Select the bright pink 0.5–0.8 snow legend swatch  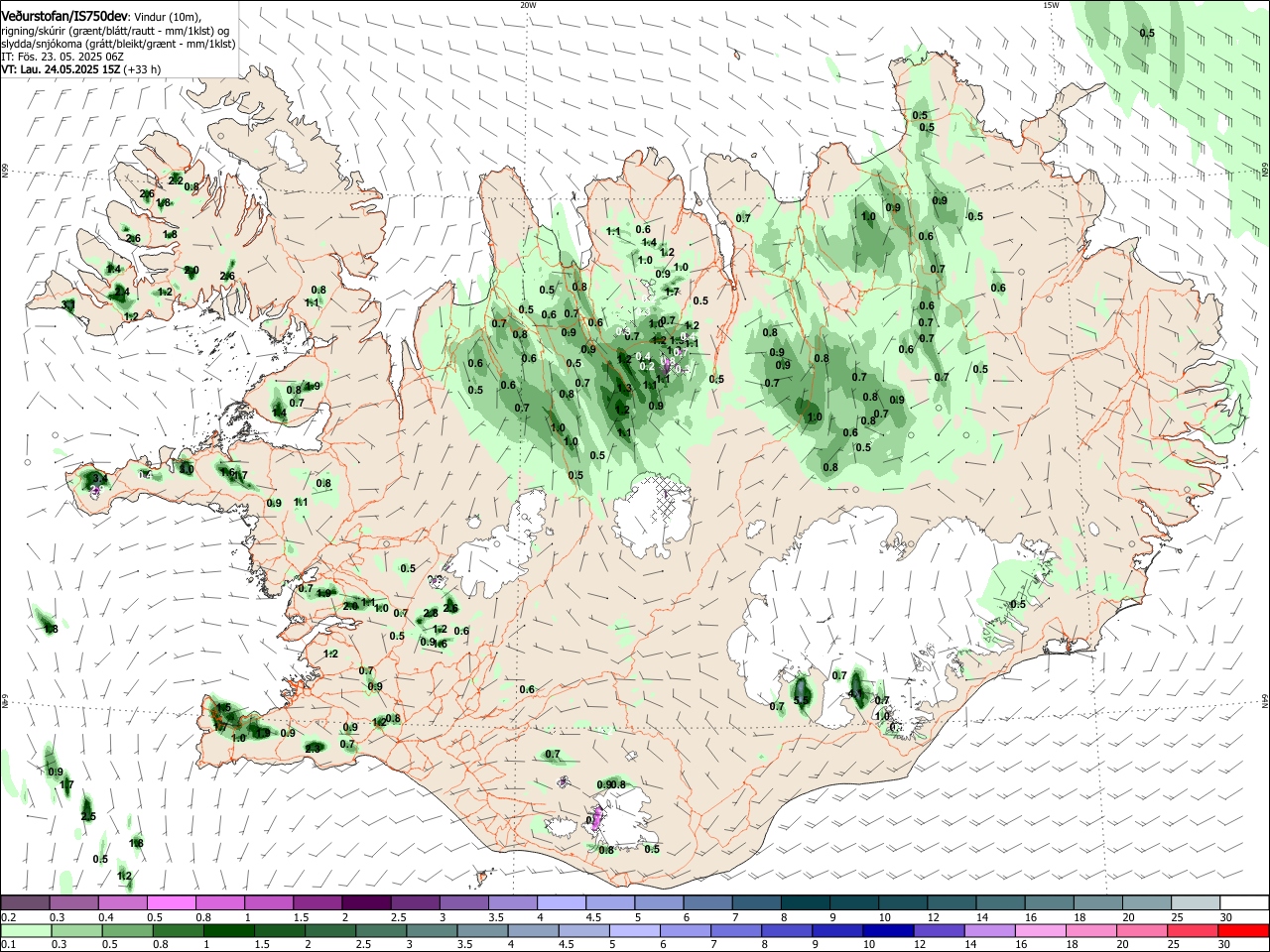(173, 903)
